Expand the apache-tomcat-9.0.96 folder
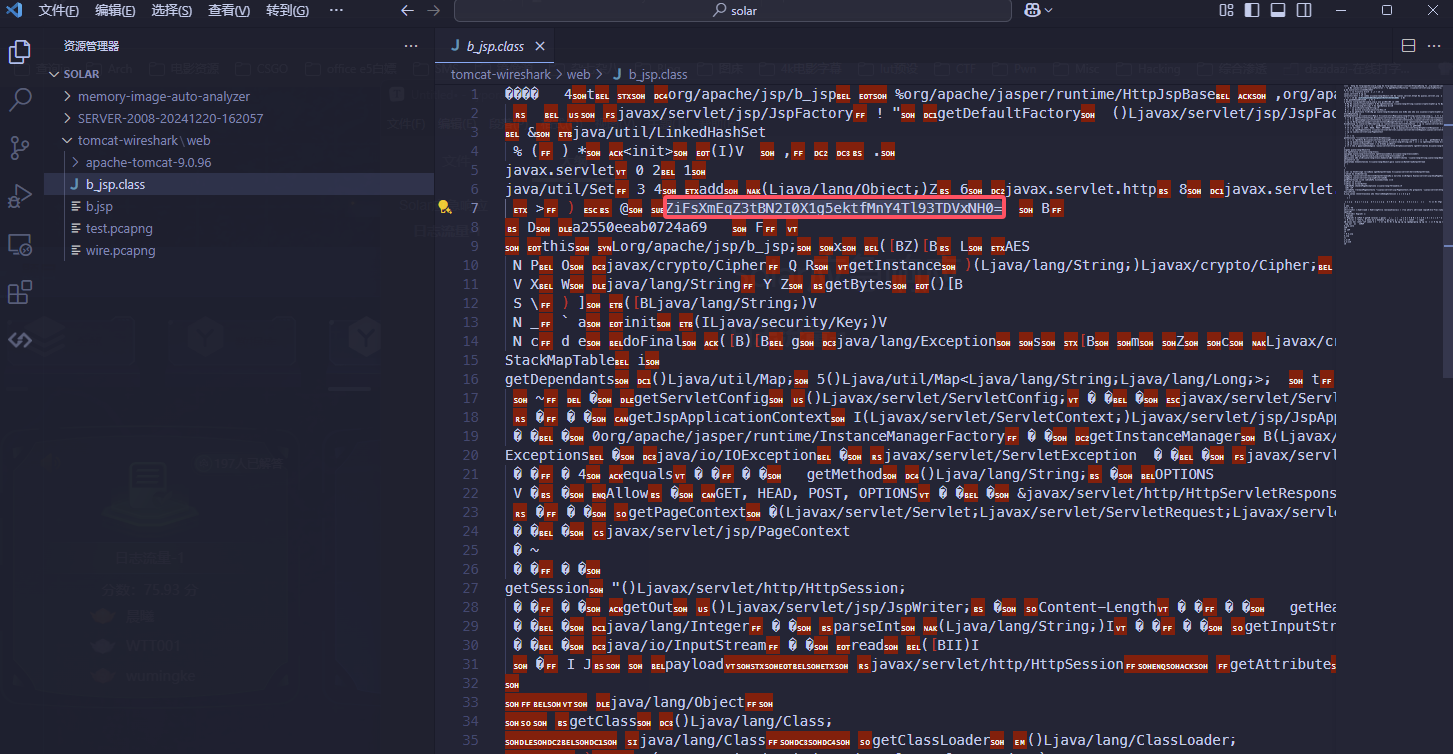Screen dimensions: 1453x754 pyautogui.click(x=148, y=162)
